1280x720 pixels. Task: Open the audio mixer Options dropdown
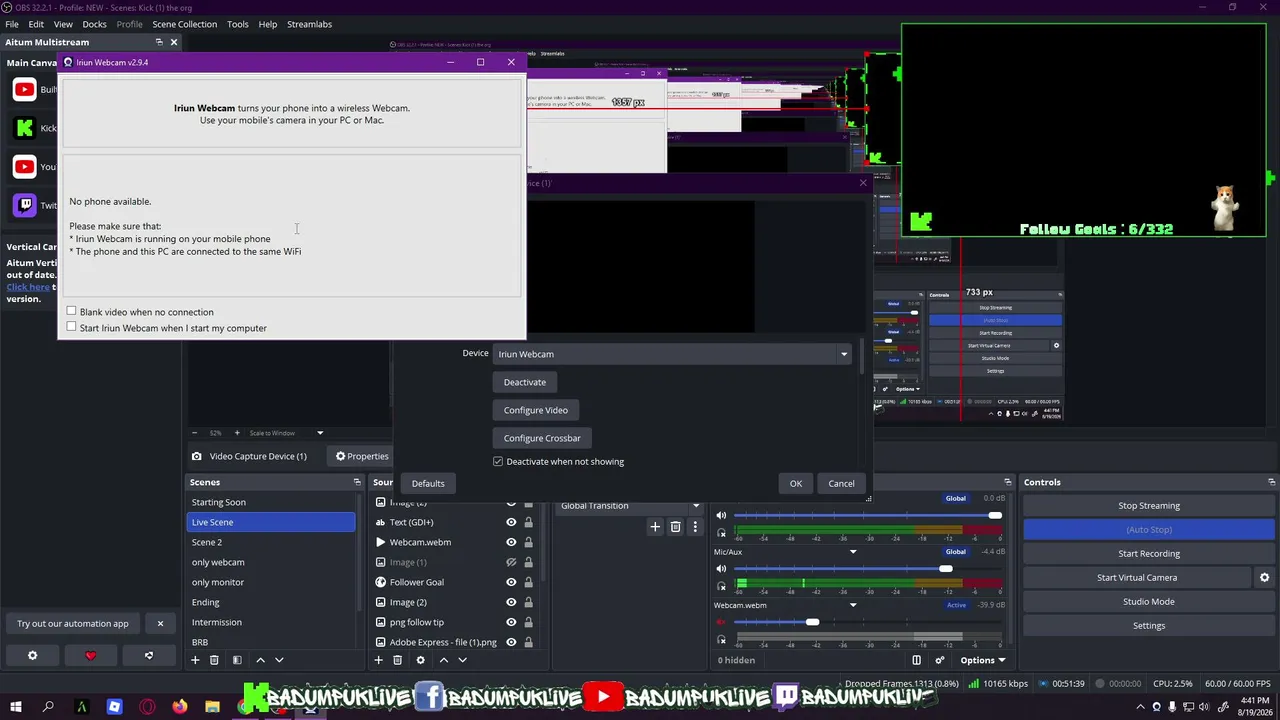coord(982,660)
